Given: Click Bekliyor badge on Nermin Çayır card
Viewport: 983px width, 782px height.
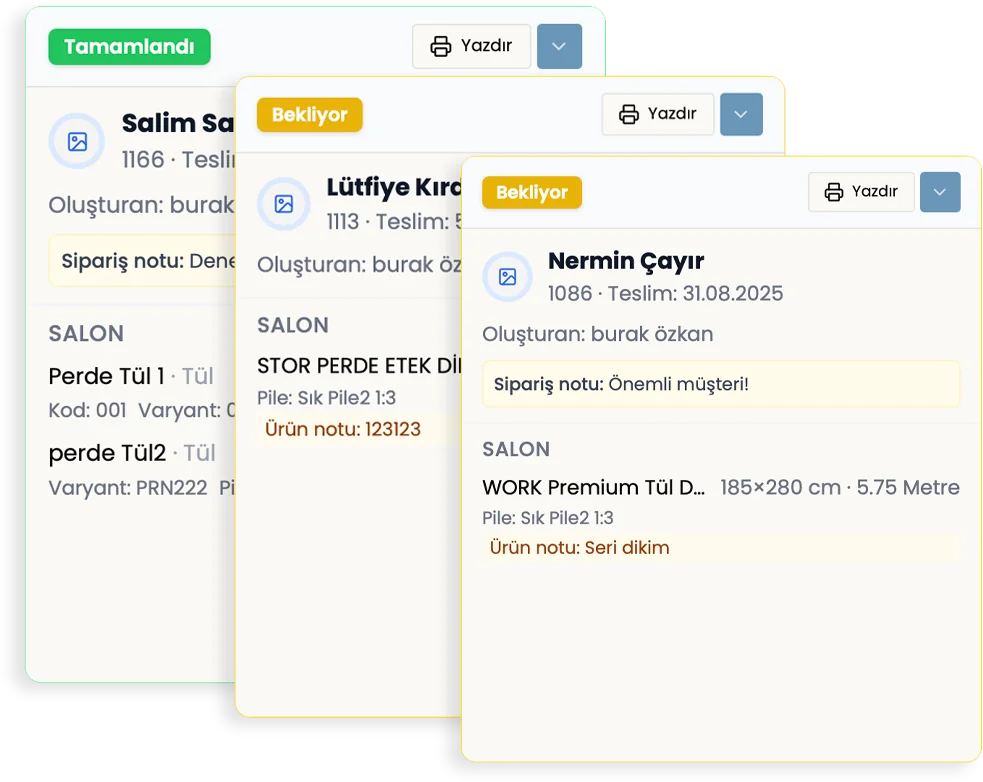Looking at the screenshot, I should (532, 192).
